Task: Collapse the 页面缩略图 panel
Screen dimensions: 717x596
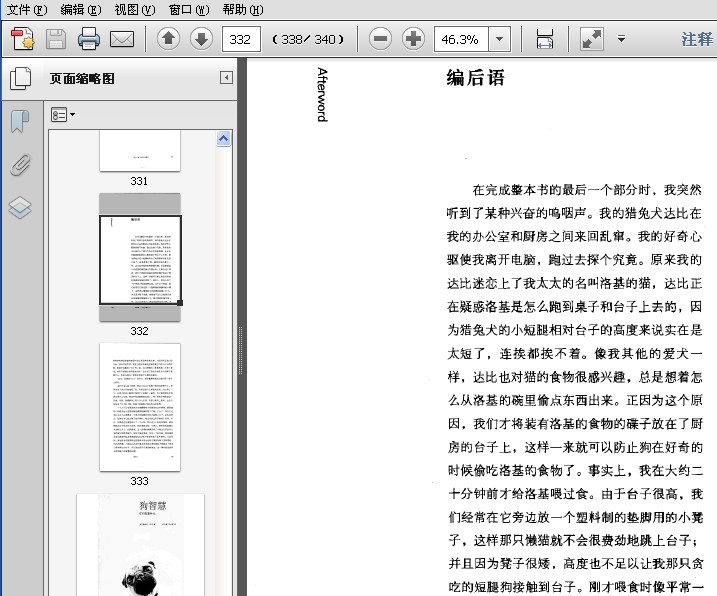Action: point(227,78)
